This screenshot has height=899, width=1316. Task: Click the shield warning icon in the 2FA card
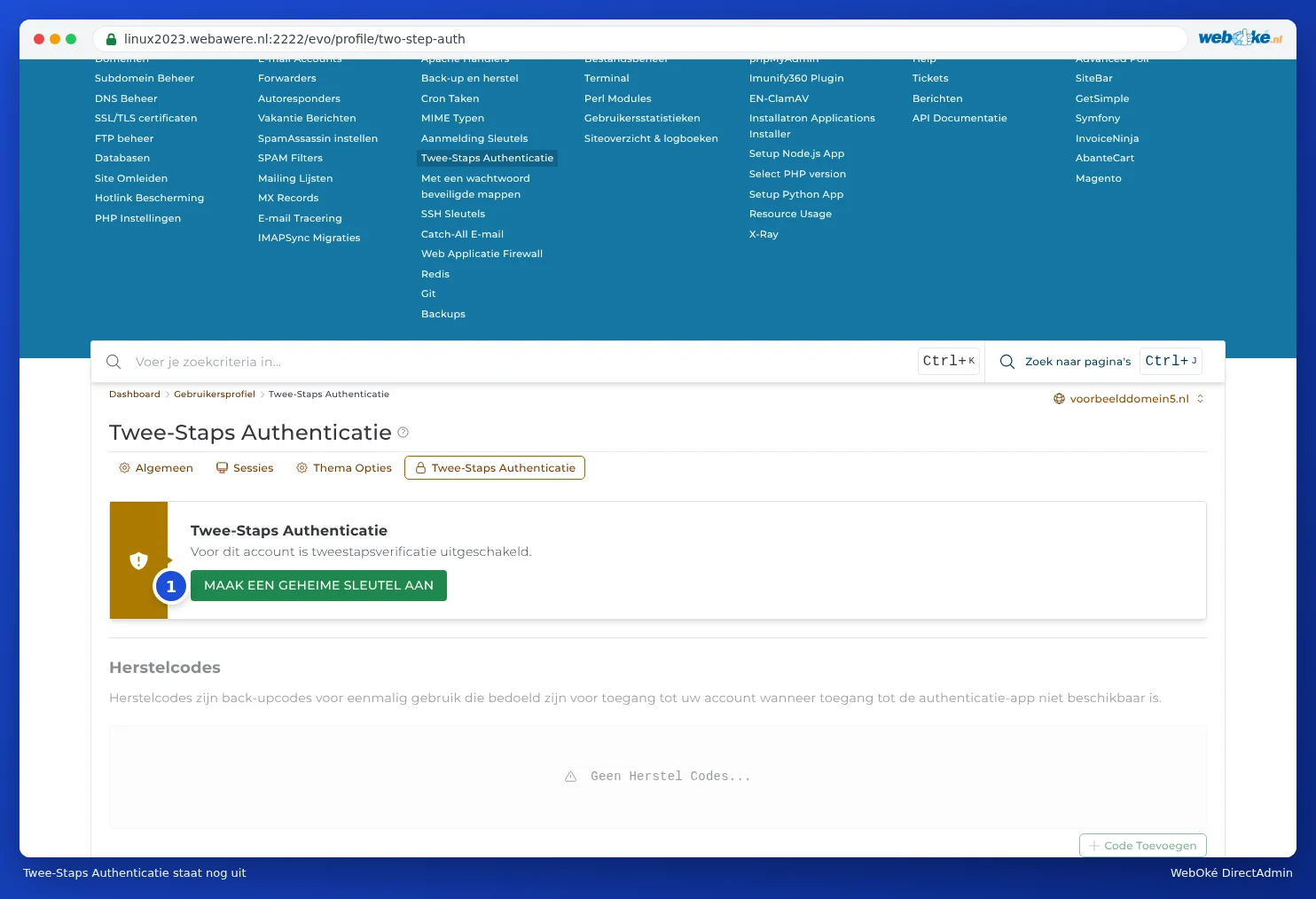point(138,560)
